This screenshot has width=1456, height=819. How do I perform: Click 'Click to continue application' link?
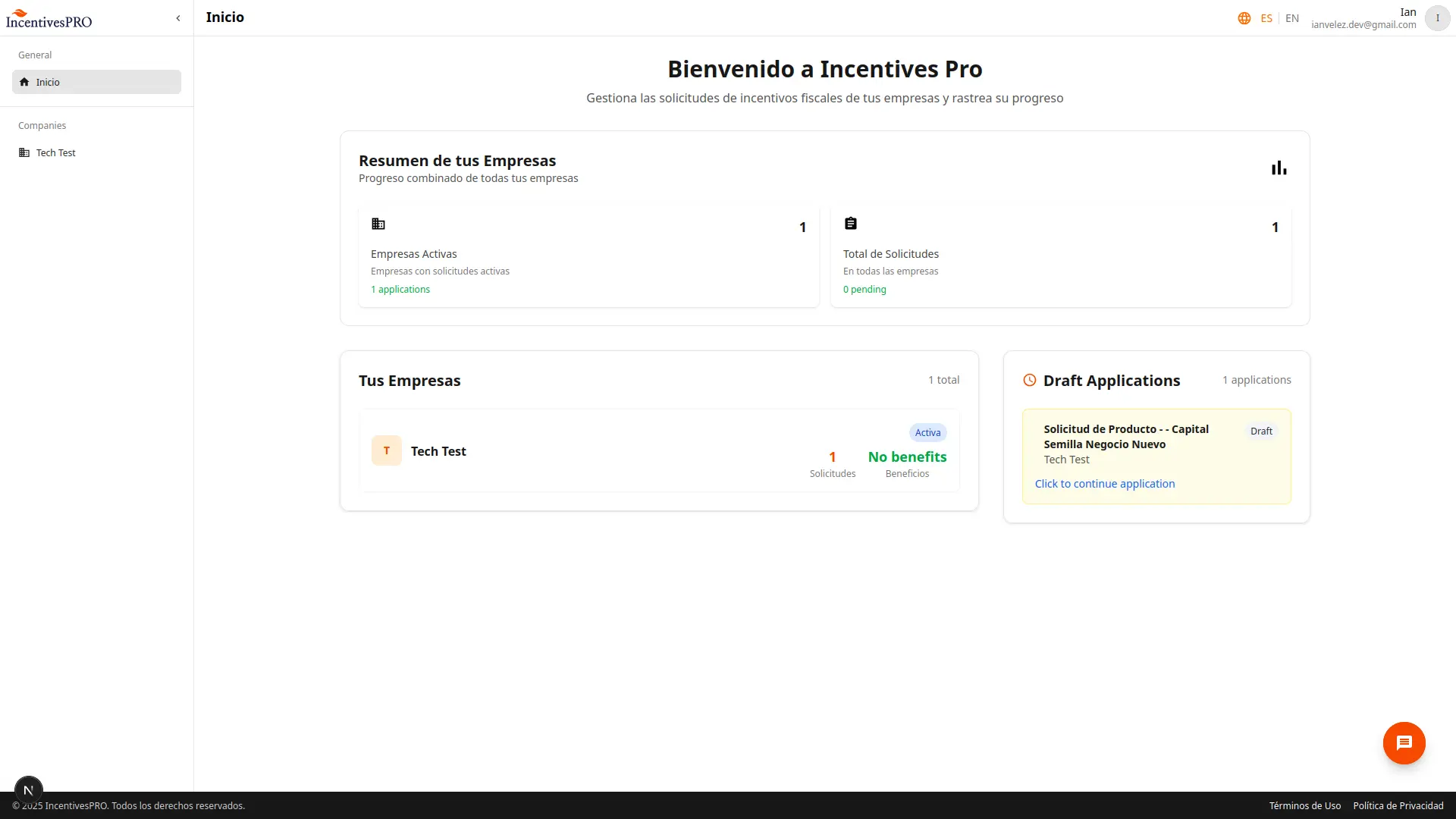tap(1104, 484)
